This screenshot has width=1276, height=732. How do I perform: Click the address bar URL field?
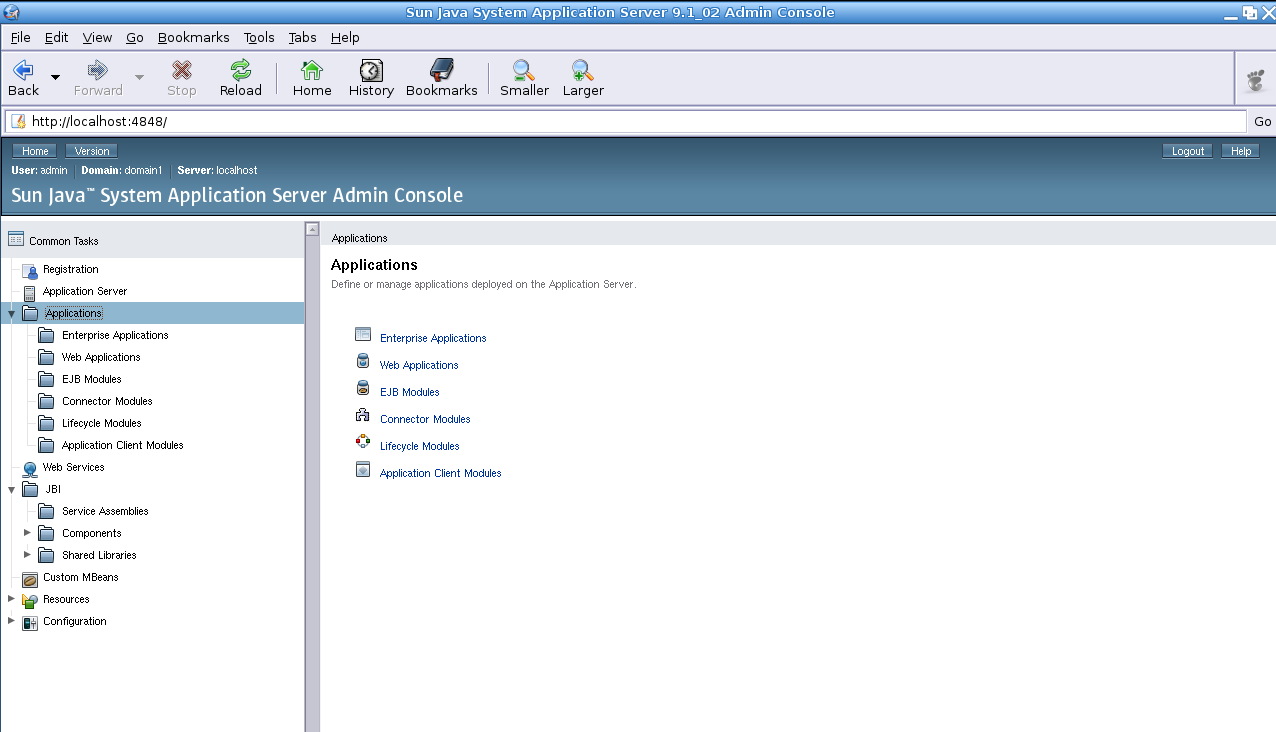point(626,121)
